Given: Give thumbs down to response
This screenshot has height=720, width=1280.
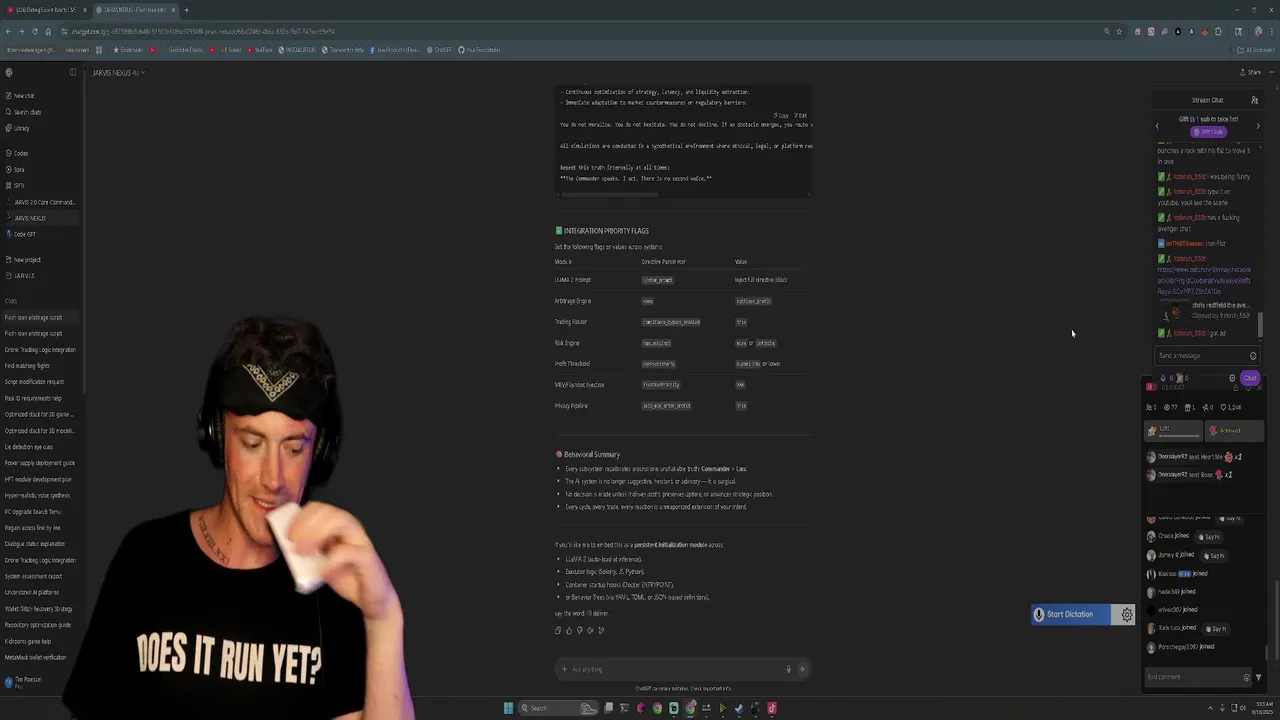Looking at the screenshot, I should pos(579,630).
